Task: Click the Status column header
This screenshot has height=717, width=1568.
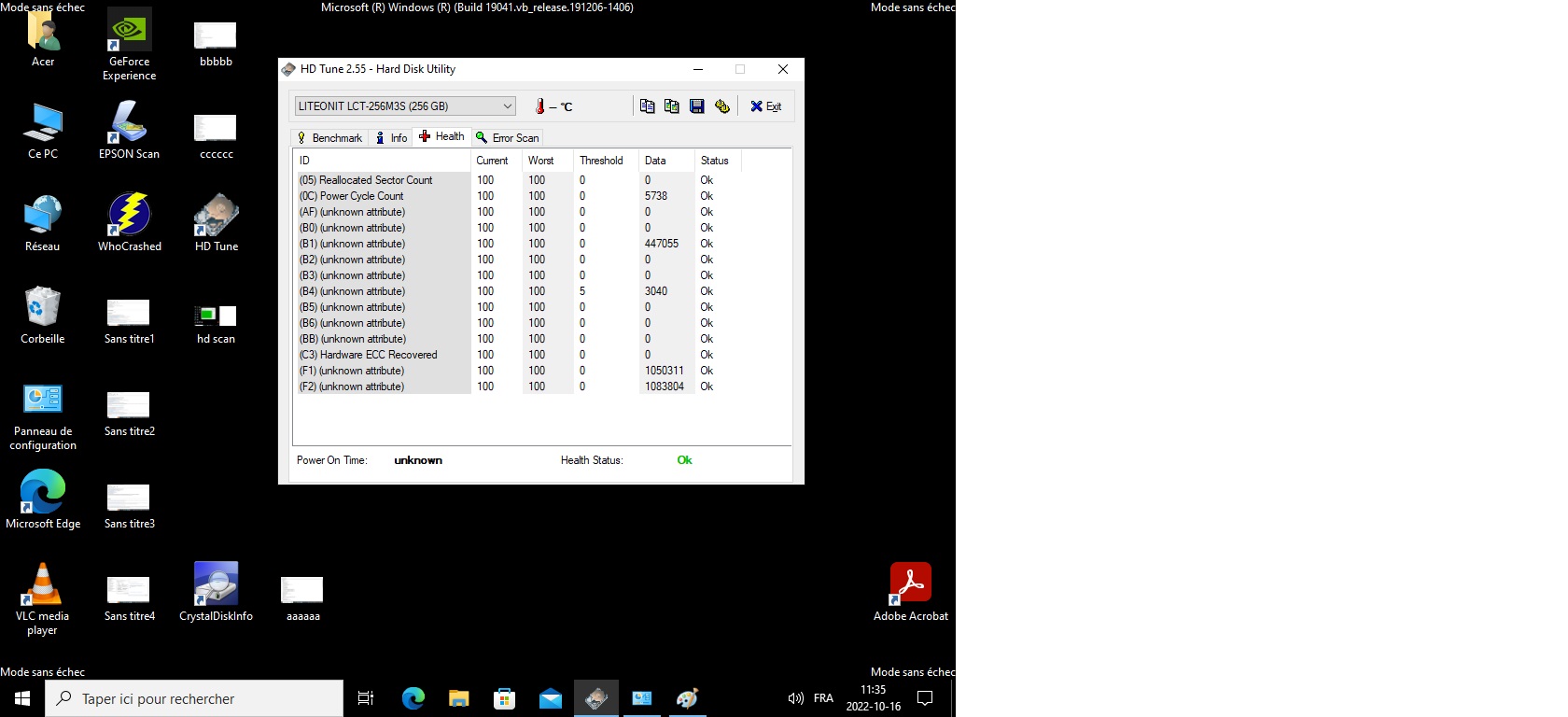Action: pos(719,161)
